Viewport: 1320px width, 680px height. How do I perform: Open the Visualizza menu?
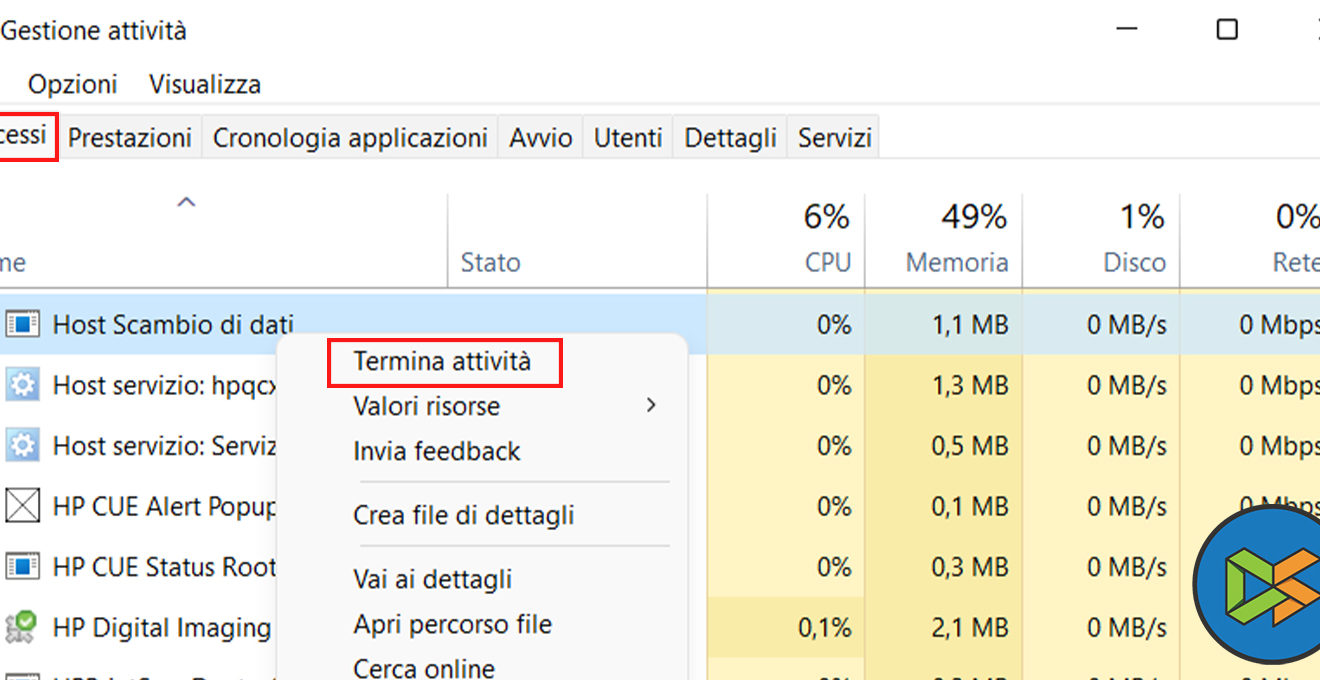coord(205,84)
